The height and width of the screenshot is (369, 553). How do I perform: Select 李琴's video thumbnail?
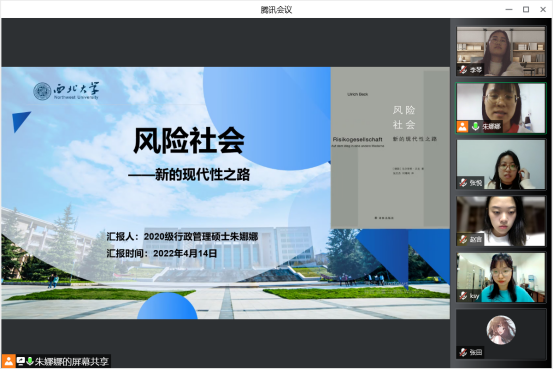click(x=501, y=51)
